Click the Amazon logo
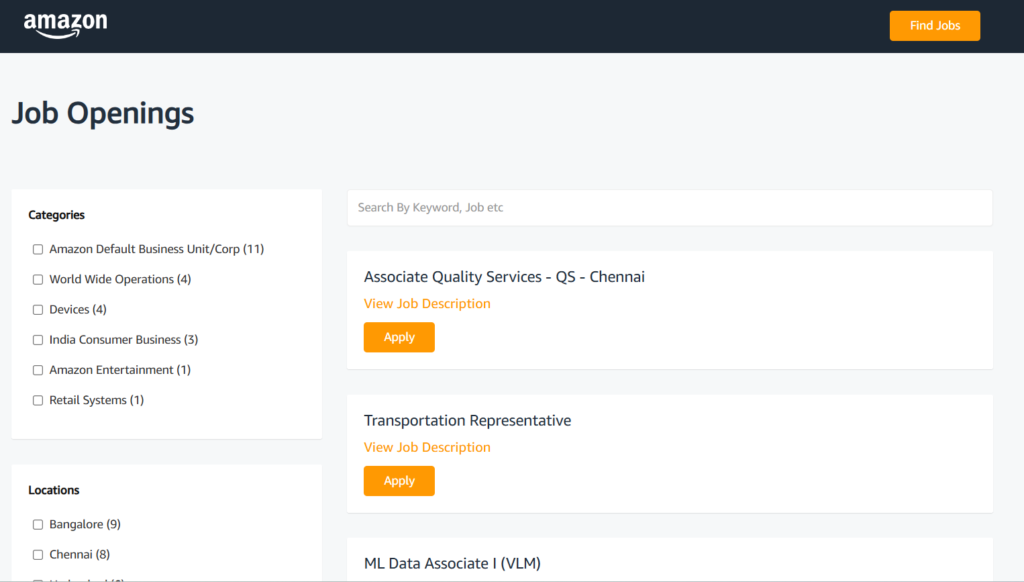1024x582 pixels. click(x=65, y=25)
